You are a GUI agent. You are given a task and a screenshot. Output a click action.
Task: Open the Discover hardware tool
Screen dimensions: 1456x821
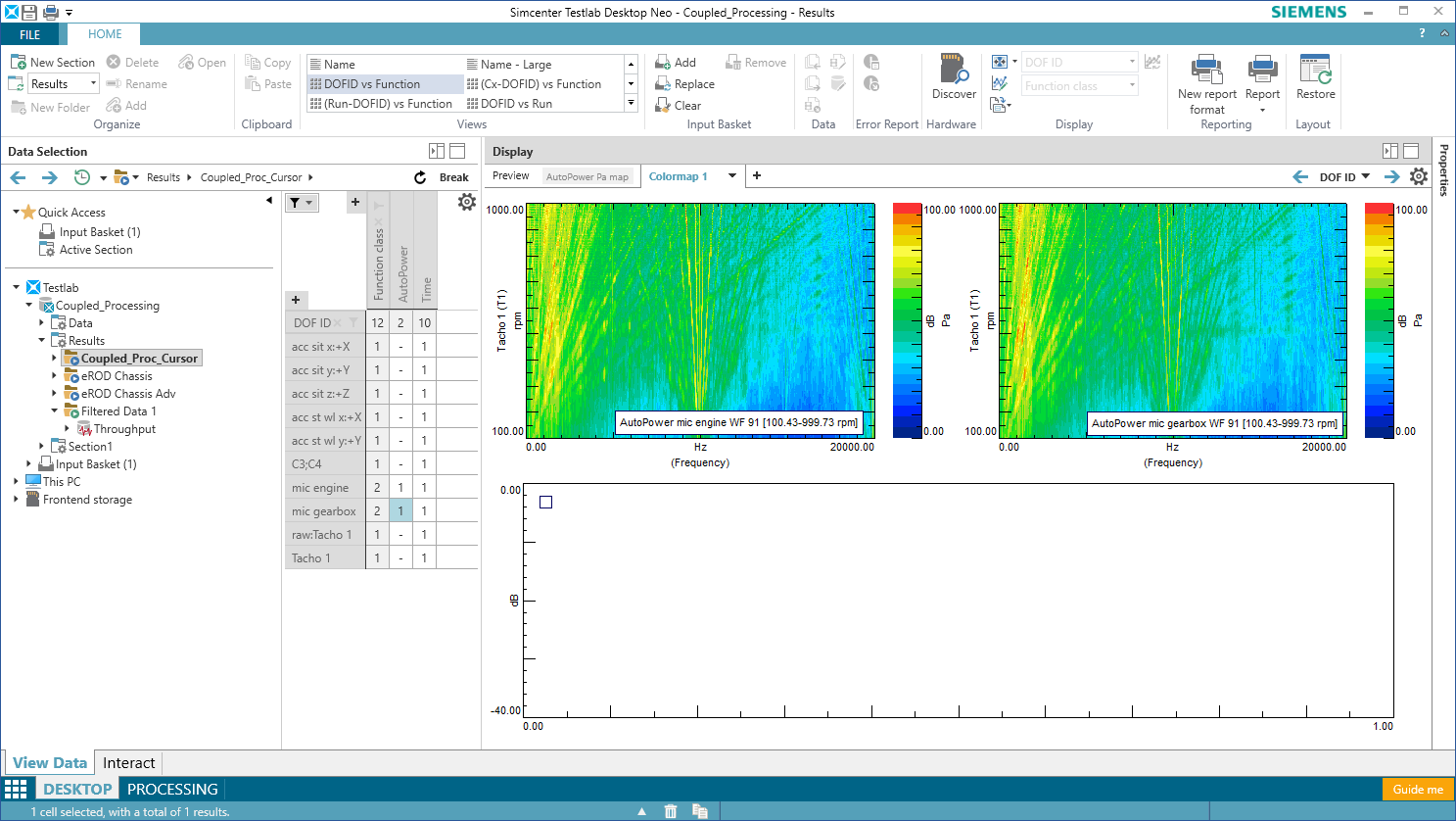[954, 77]
